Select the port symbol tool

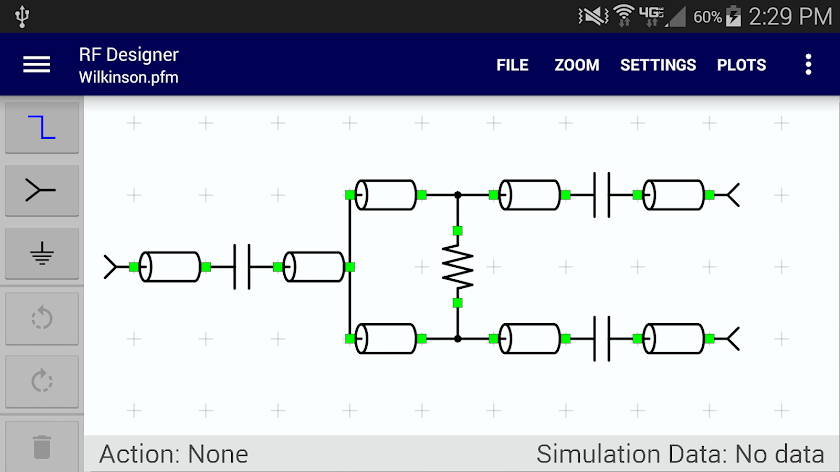(x=42, y=191)
